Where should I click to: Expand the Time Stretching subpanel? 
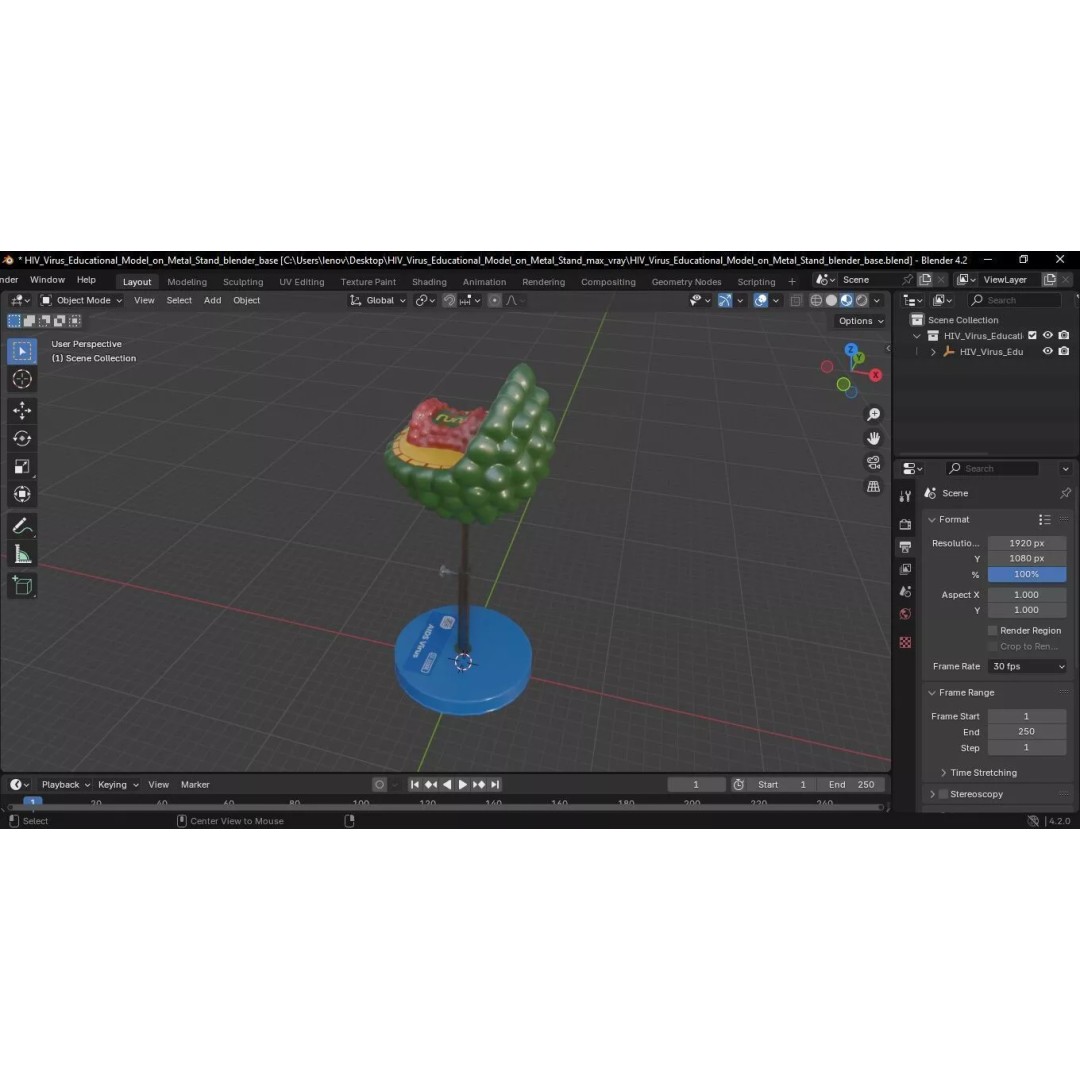[944, 773]
